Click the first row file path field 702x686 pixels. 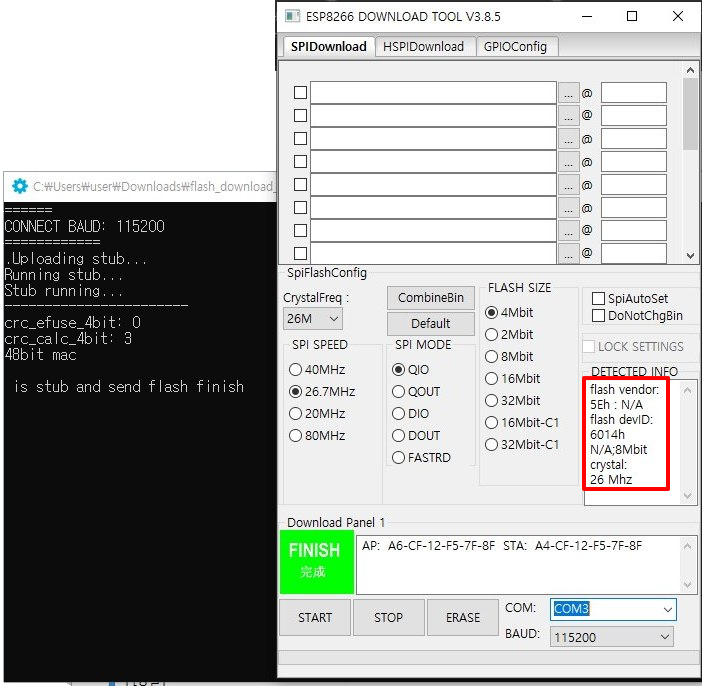pos(433,93)
